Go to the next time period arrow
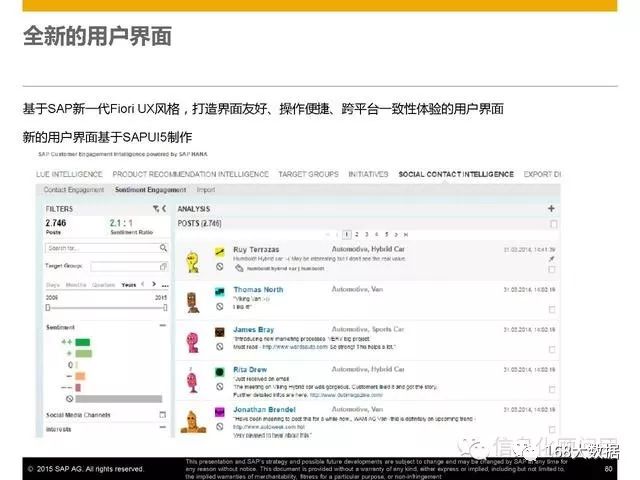640x480 pixels. click(x=154, y=284)
